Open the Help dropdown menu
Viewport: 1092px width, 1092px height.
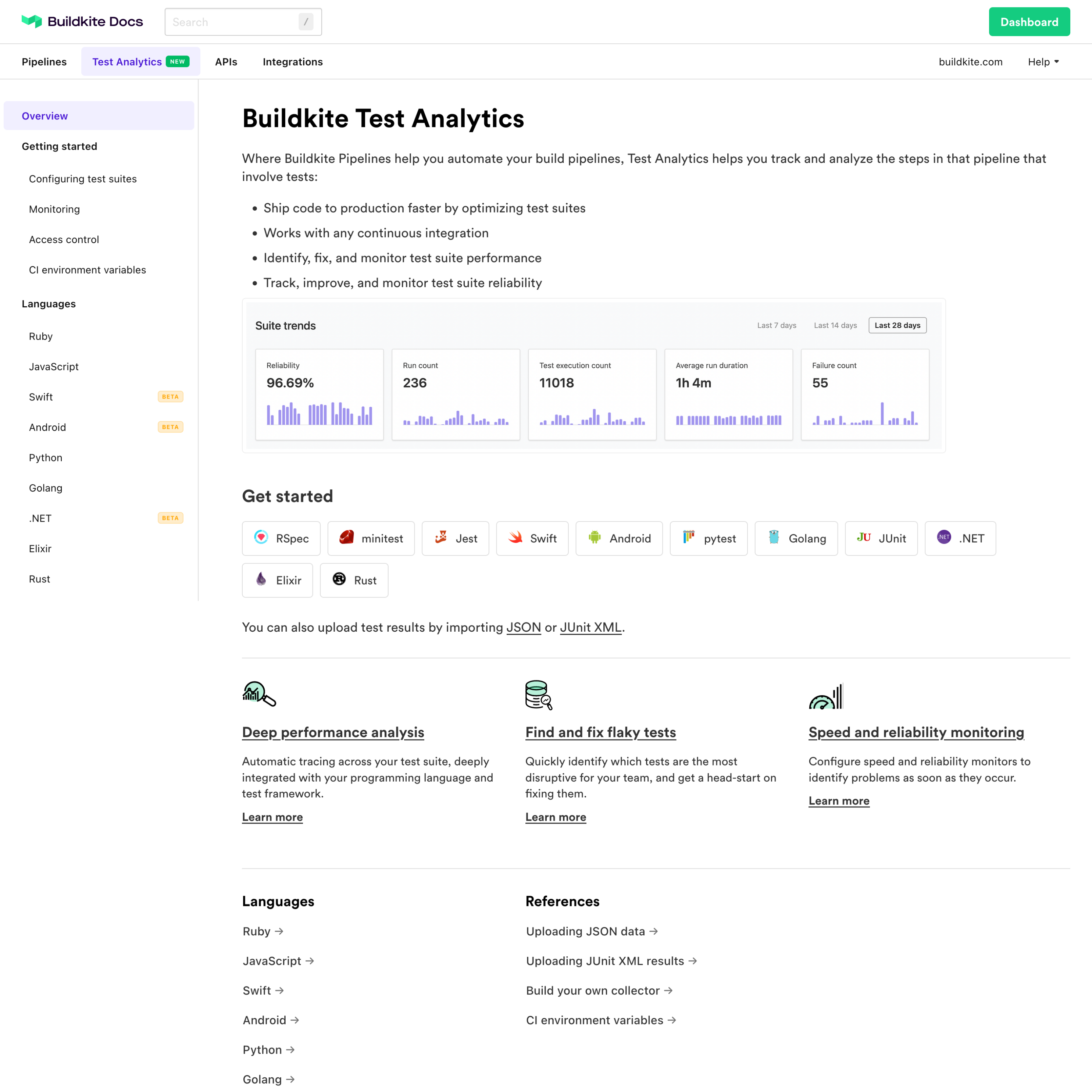point(1043,62)
